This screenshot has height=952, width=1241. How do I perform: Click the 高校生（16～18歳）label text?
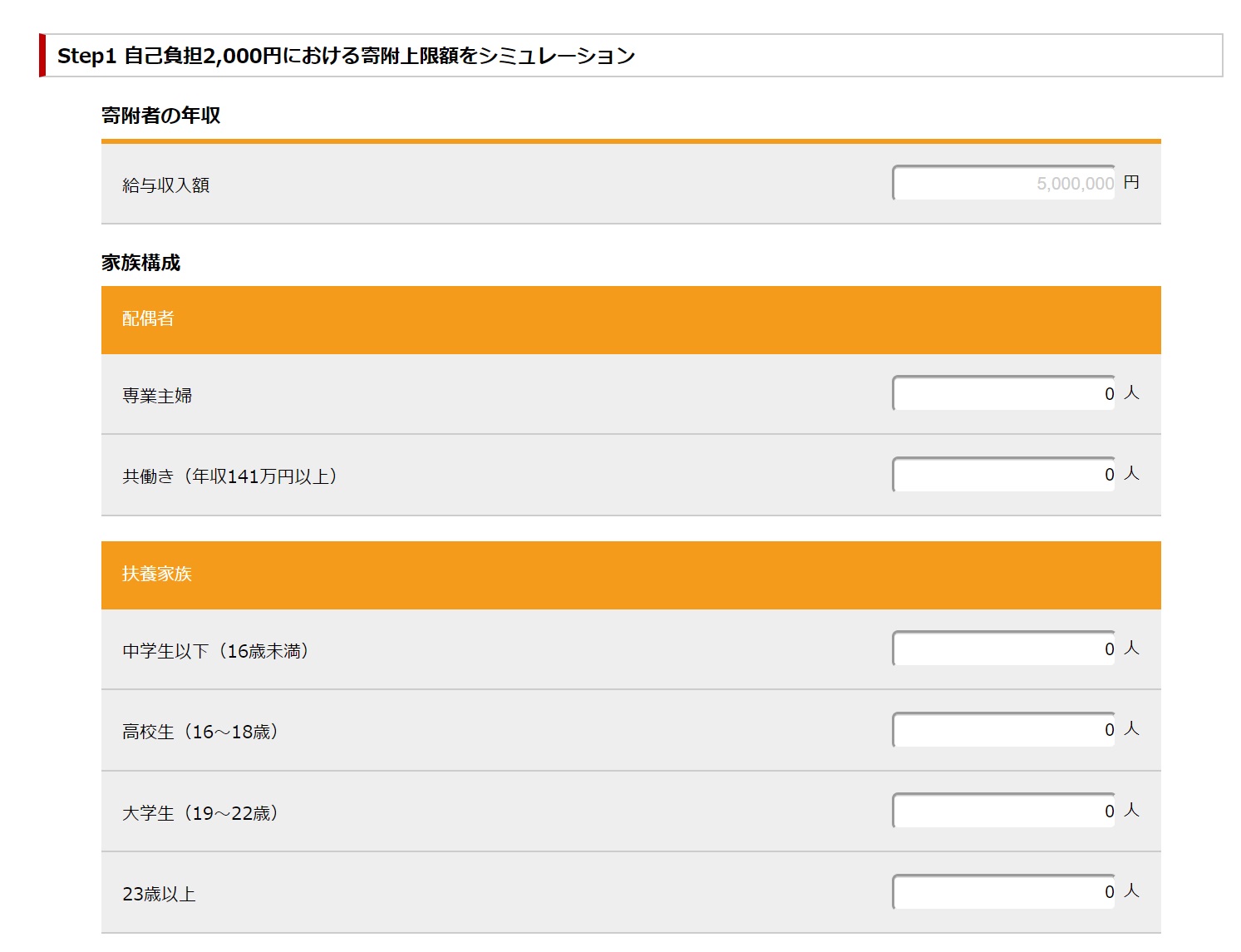click(199, 732)
